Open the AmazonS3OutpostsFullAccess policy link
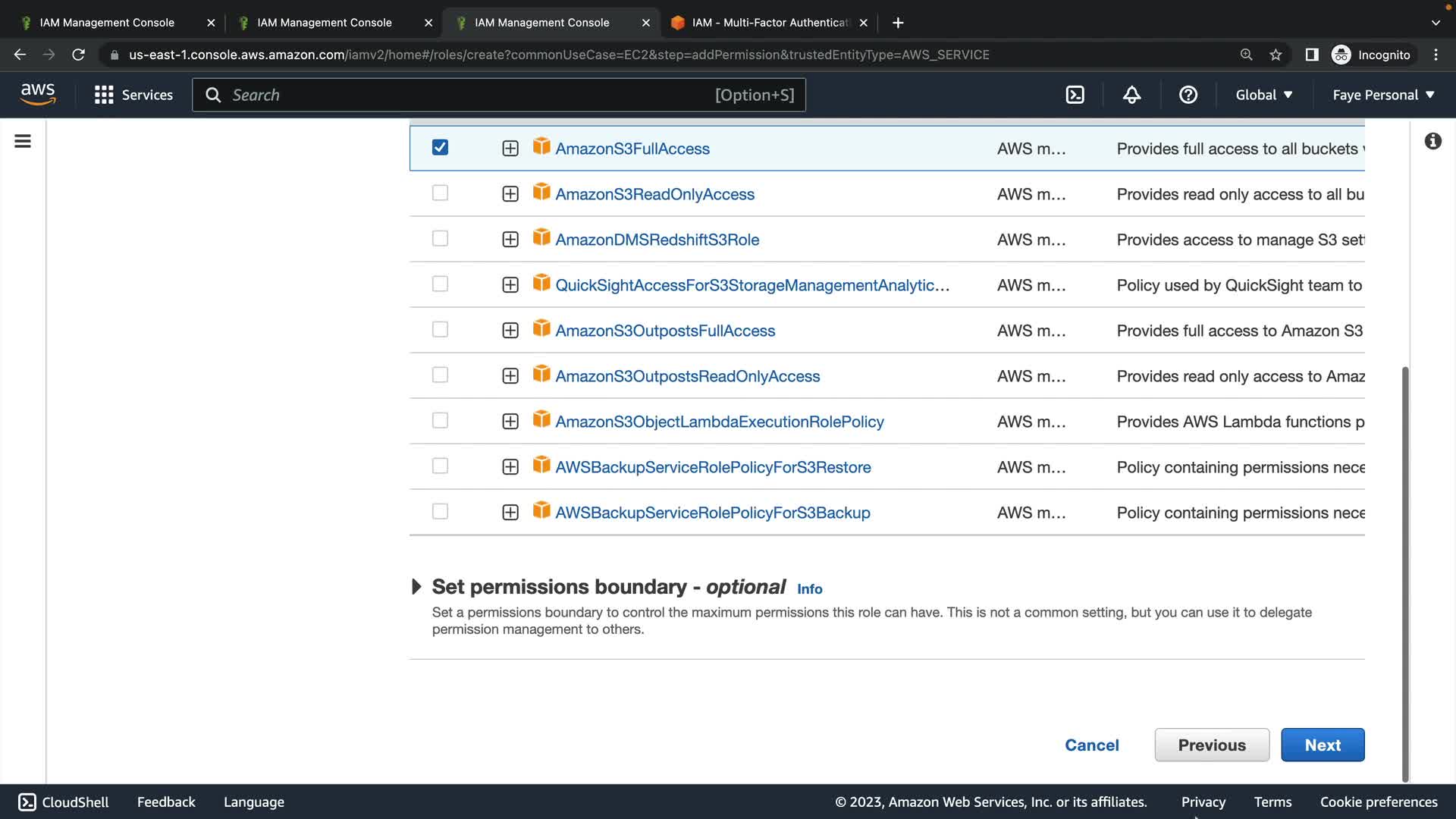Viewport: 1456px width, 819px height. coord(665,331)
